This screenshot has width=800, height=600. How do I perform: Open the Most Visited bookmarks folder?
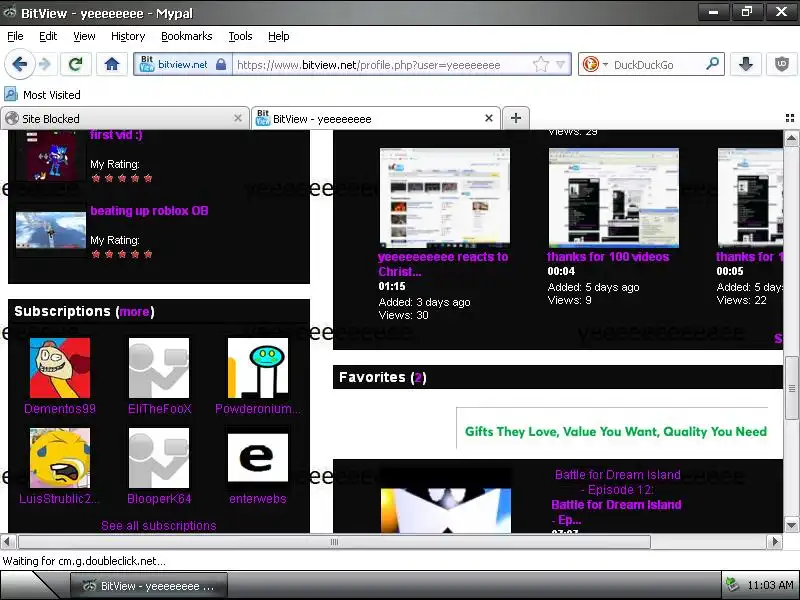42,94
